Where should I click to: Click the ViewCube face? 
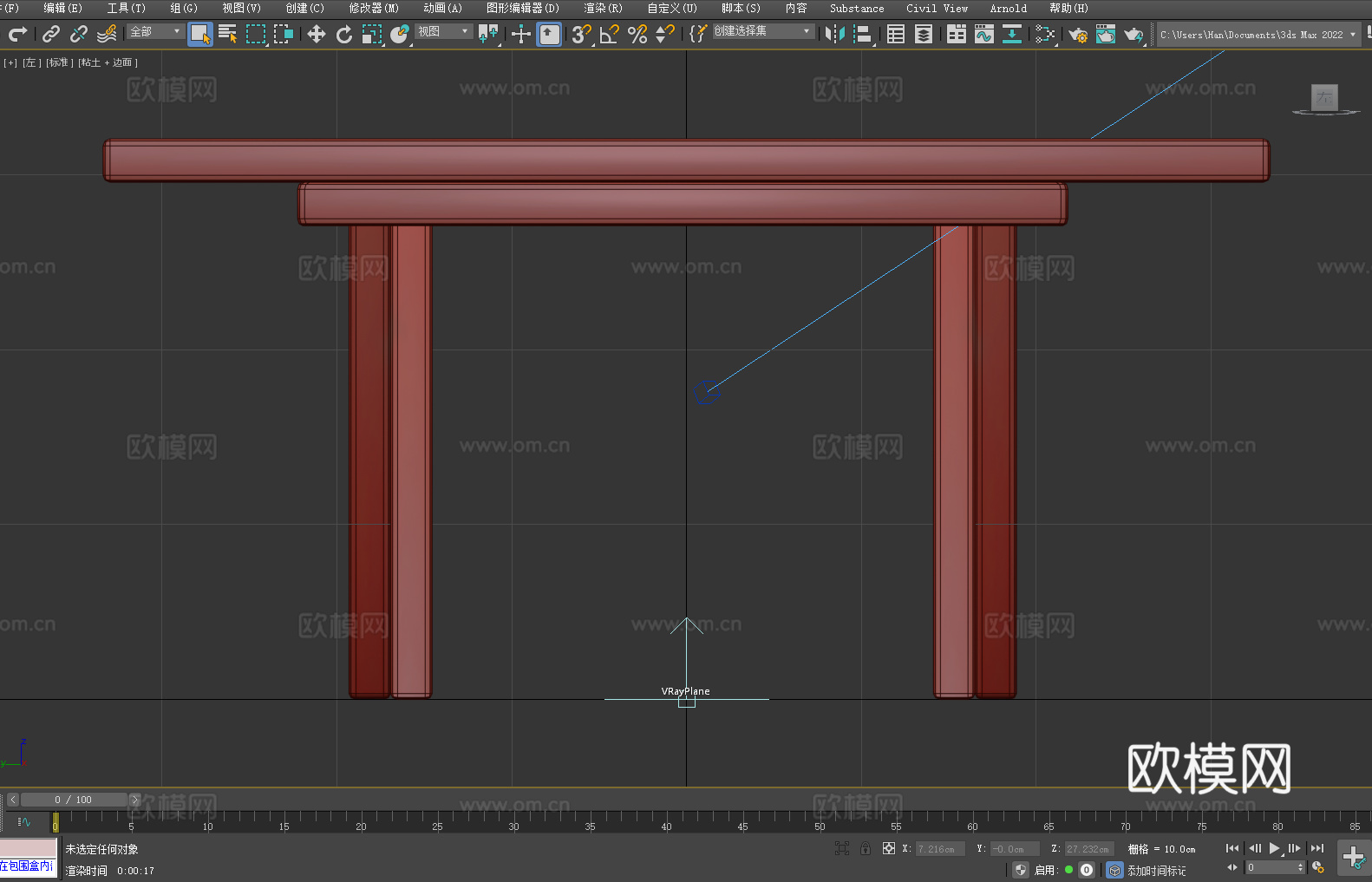[1324, 97]
